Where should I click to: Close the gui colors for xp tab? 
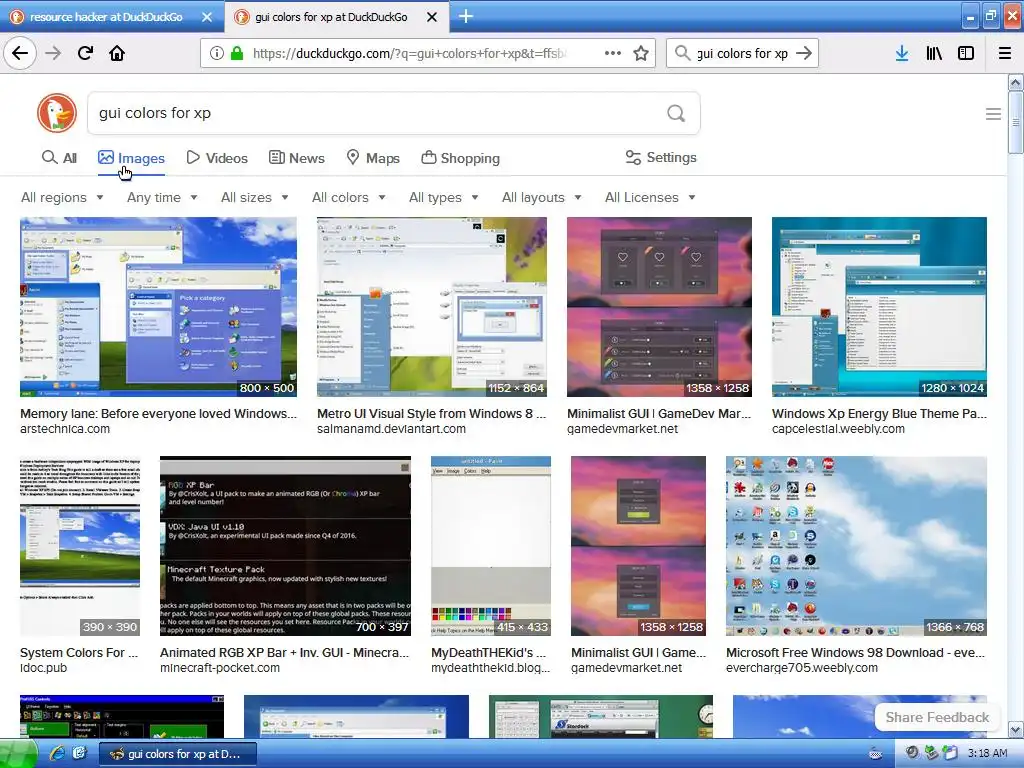click(432, 17)
